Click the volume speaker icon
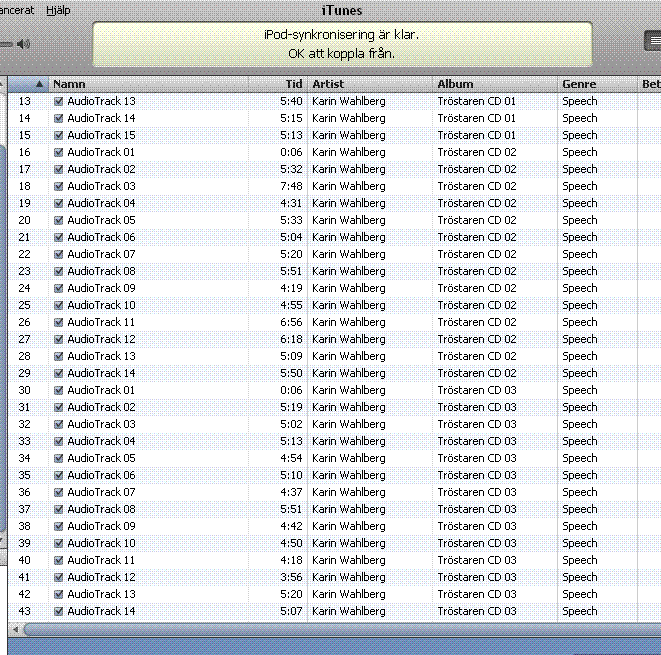The image size is (661, 655). (24, 44)
